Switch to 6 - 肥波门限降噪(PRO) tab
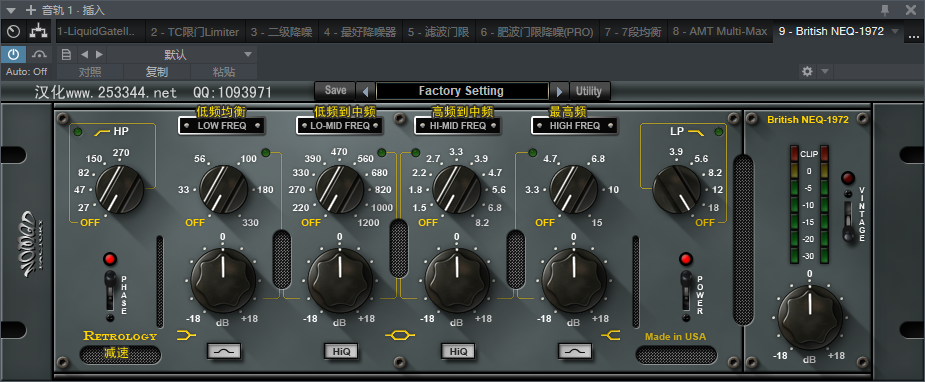Image resolution: width=925 pixels, height=382 pixels. [x=537, y=32]
